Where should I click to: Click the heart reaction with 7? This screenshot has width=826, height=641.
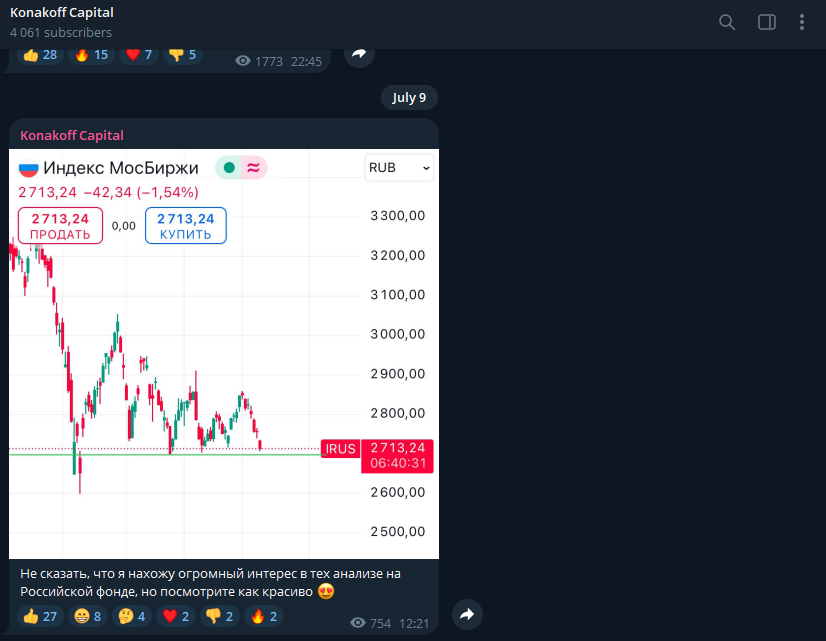[x=139, y=55]
